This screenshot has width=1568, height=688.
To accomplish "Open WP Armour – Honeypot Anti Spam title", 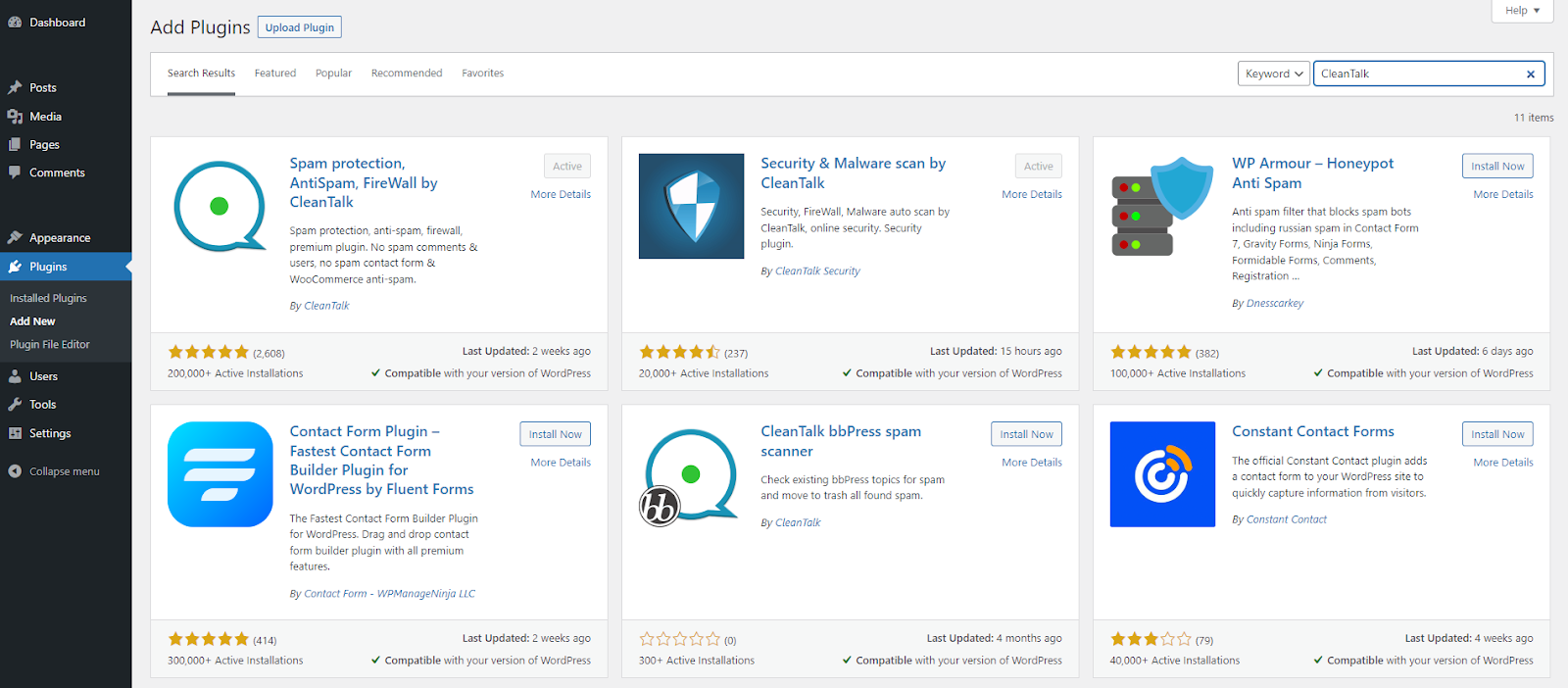I will click(1312, 173).
